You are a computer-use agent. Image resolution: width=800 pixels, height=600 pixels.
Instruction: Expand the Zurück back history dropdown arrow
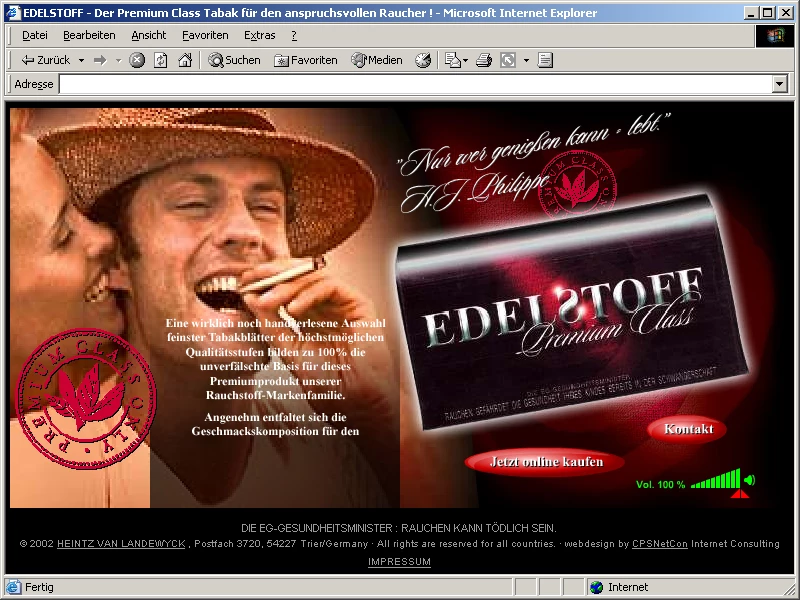point(81,60)
